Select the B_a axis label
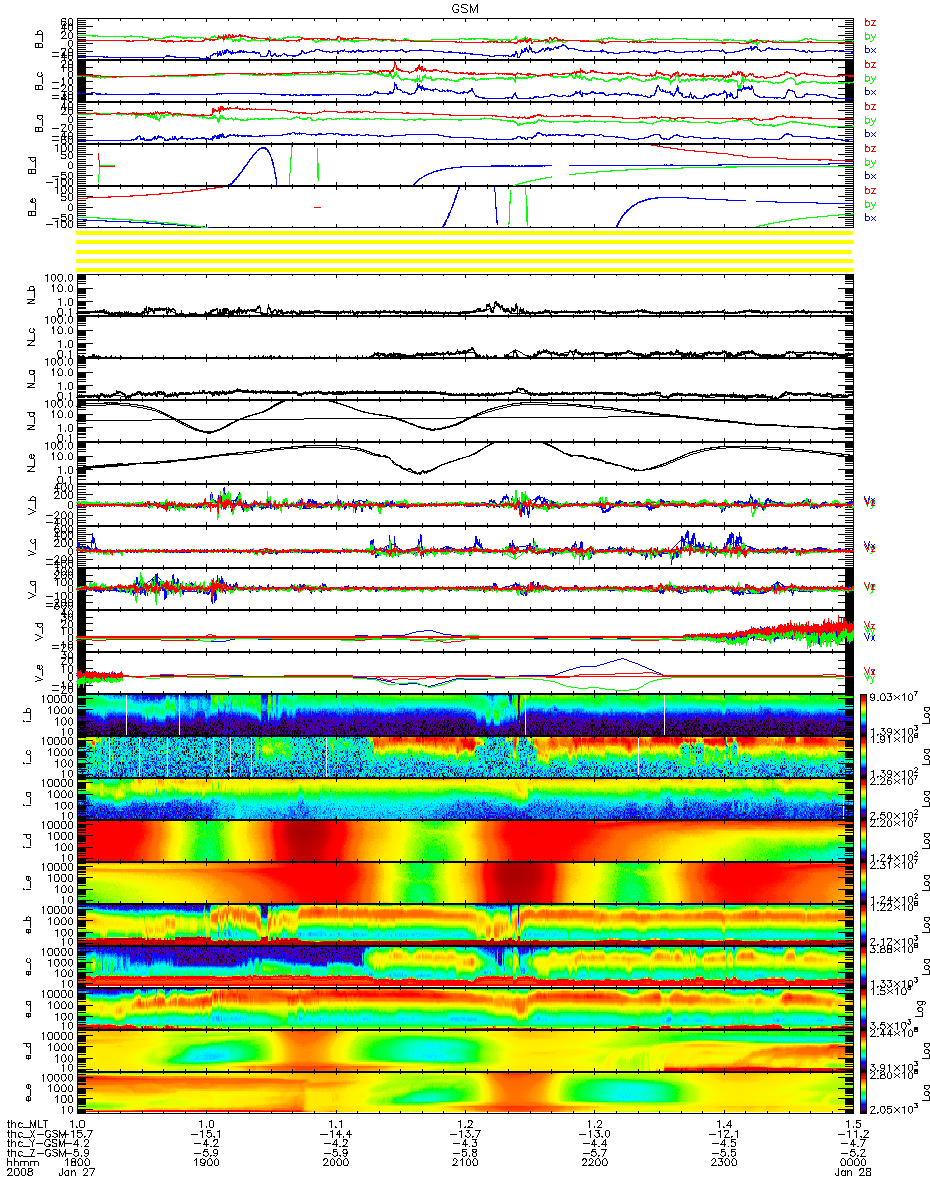This screenshot has width=930, height=1200. click(40, 123)
